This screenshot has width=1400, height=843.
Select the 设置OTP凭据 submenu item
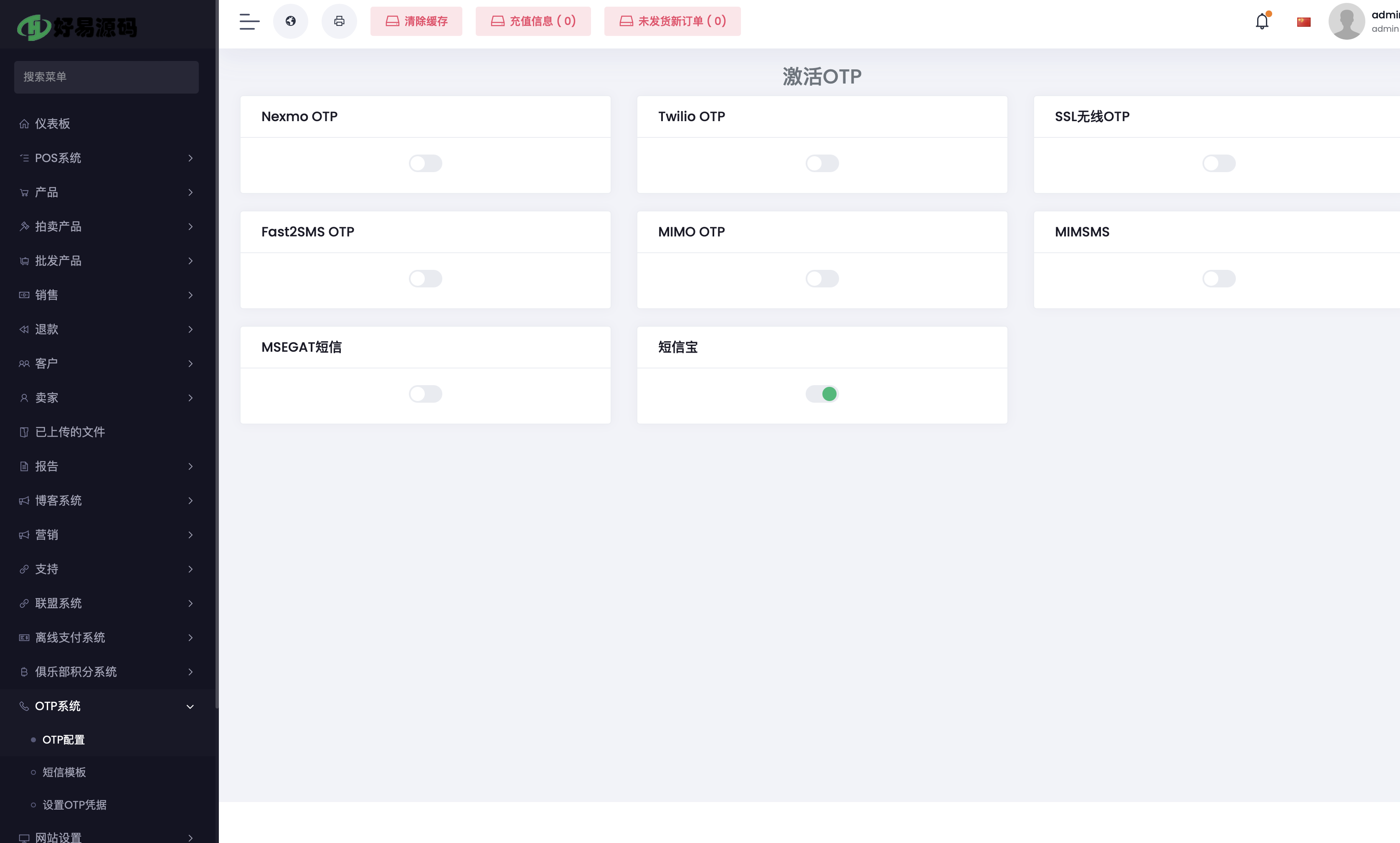tap(74, 805)
